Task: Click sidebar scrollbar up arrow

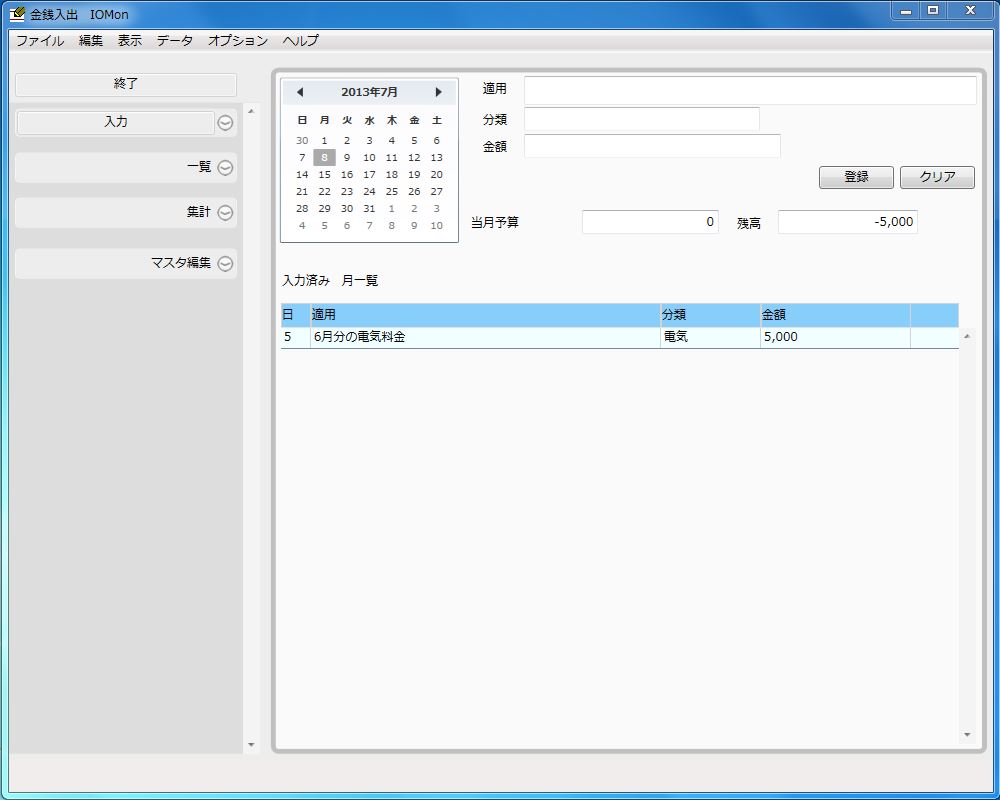Action: point(251,112)
